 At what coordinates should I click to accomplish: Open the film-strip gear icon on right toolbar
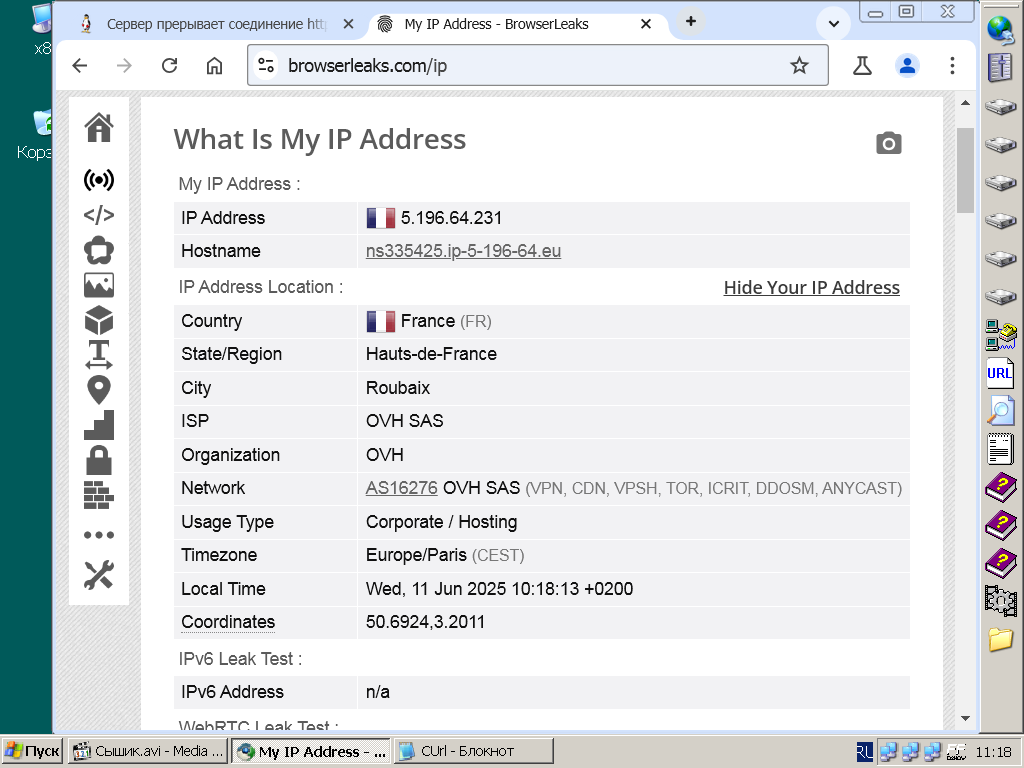1000,601
